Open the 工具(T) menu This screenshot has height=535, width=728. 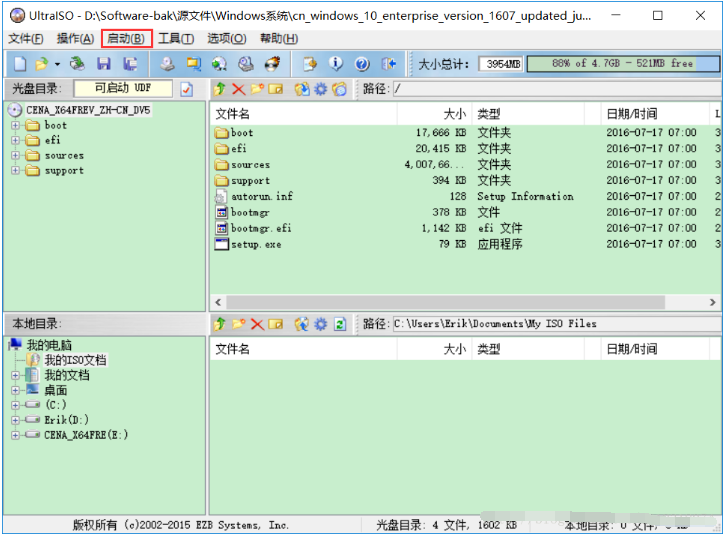(176, 39)
